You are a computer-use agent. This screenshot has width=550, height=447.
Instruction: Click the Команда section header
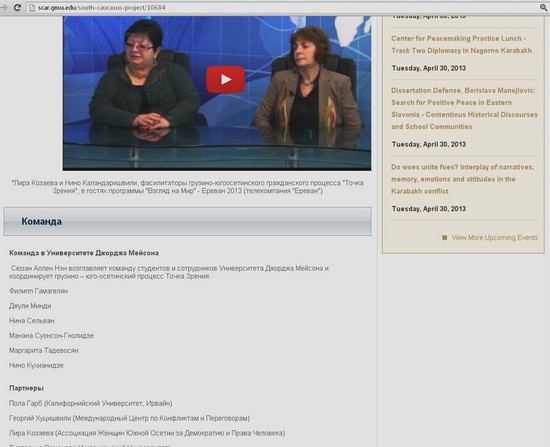pyautogui.click(x=187, y=221)
